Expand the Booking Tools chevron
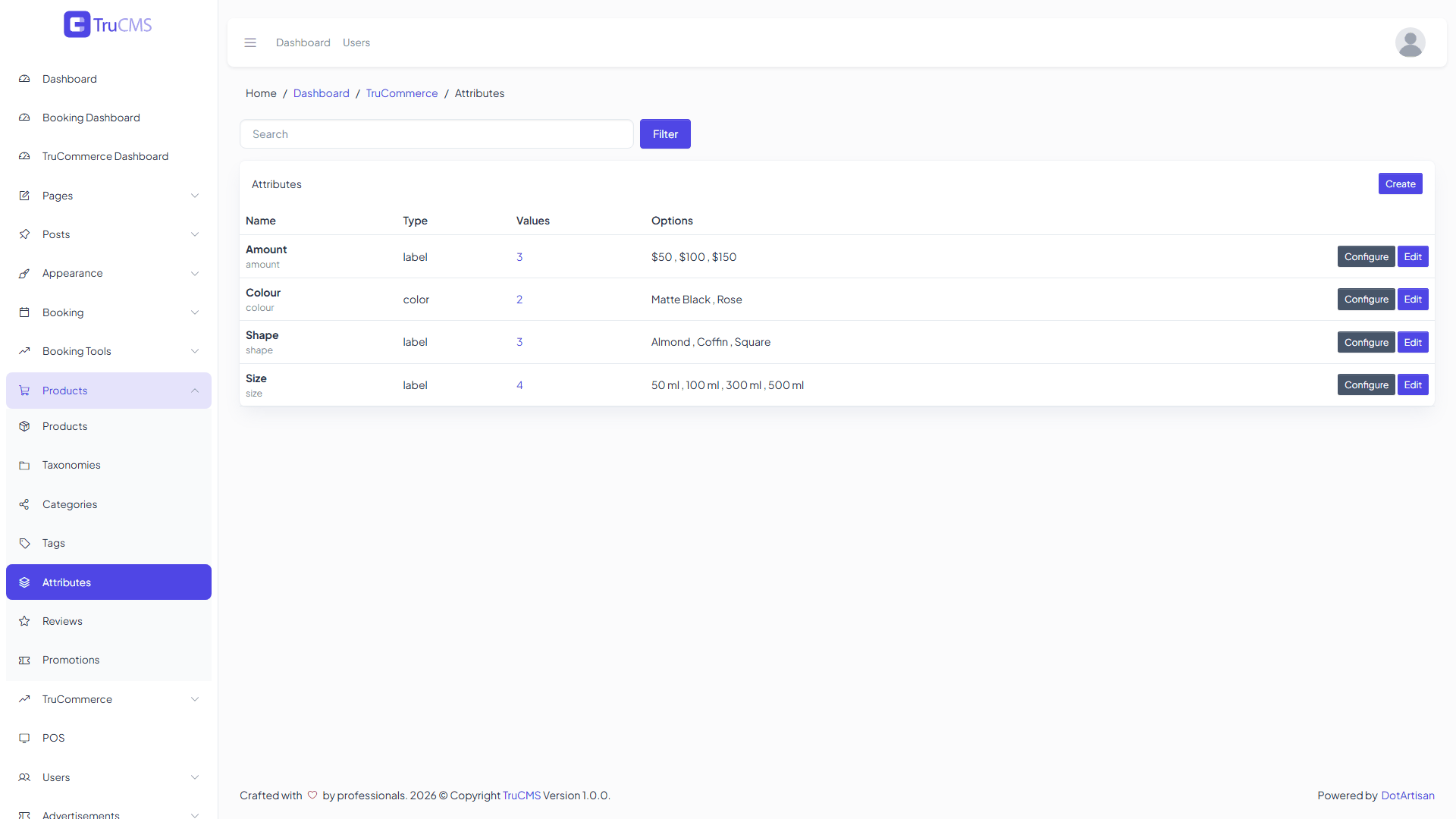1456x819 pixels. (x=195, y=351)
